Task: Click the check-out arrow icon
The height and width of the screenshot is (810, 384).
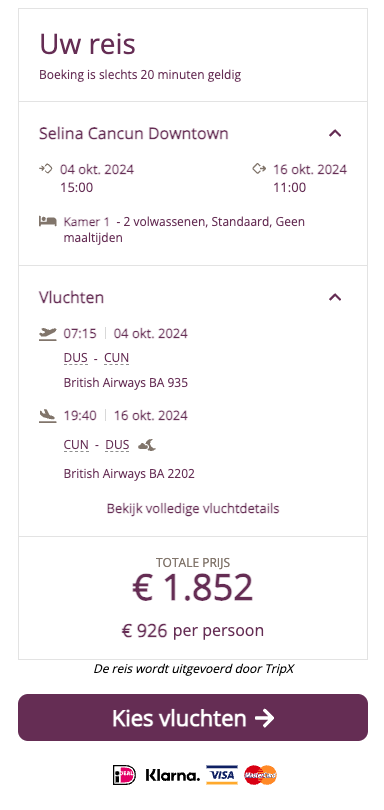Action: pyautogui.click(x=259, y=168)
